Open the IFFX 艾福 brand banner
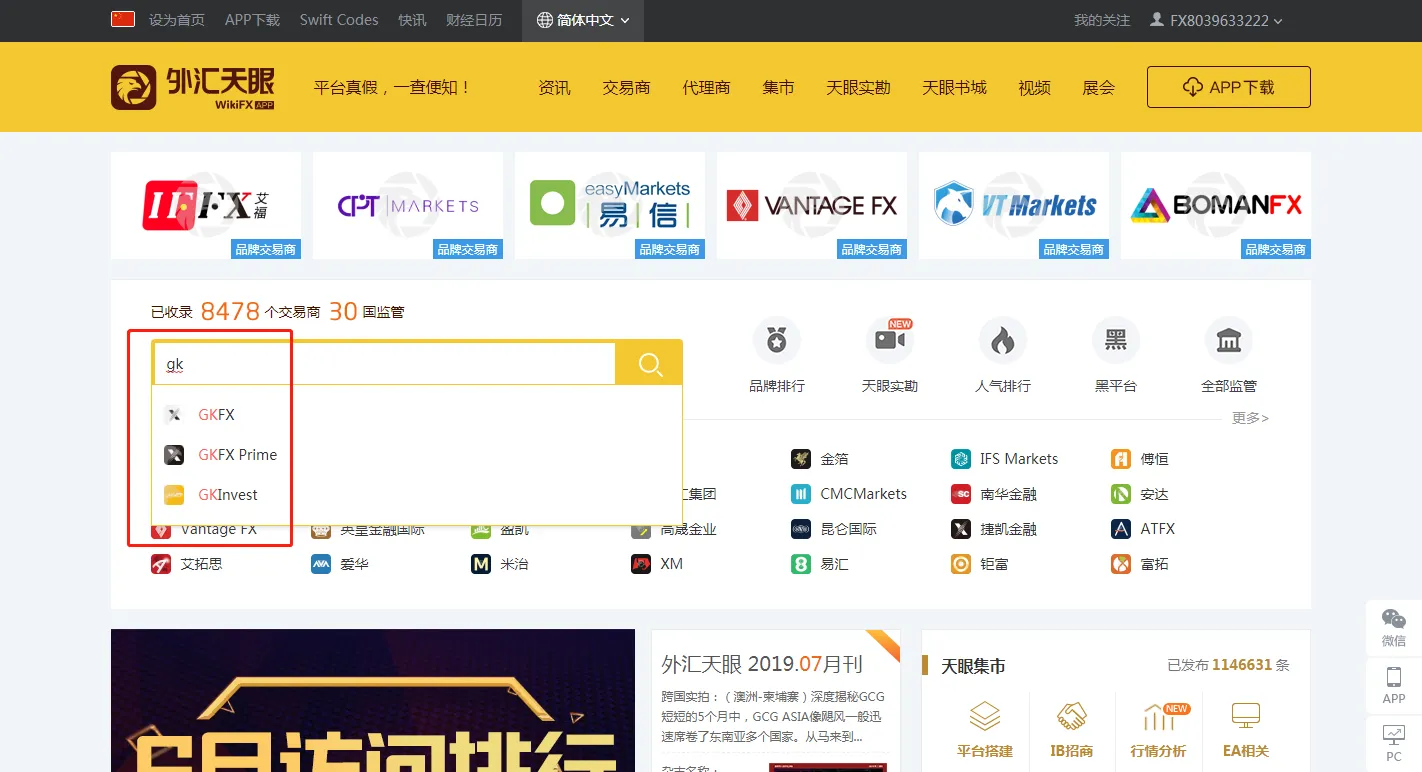Viewport: 1422px width, 772px height. tap(206, 206)
